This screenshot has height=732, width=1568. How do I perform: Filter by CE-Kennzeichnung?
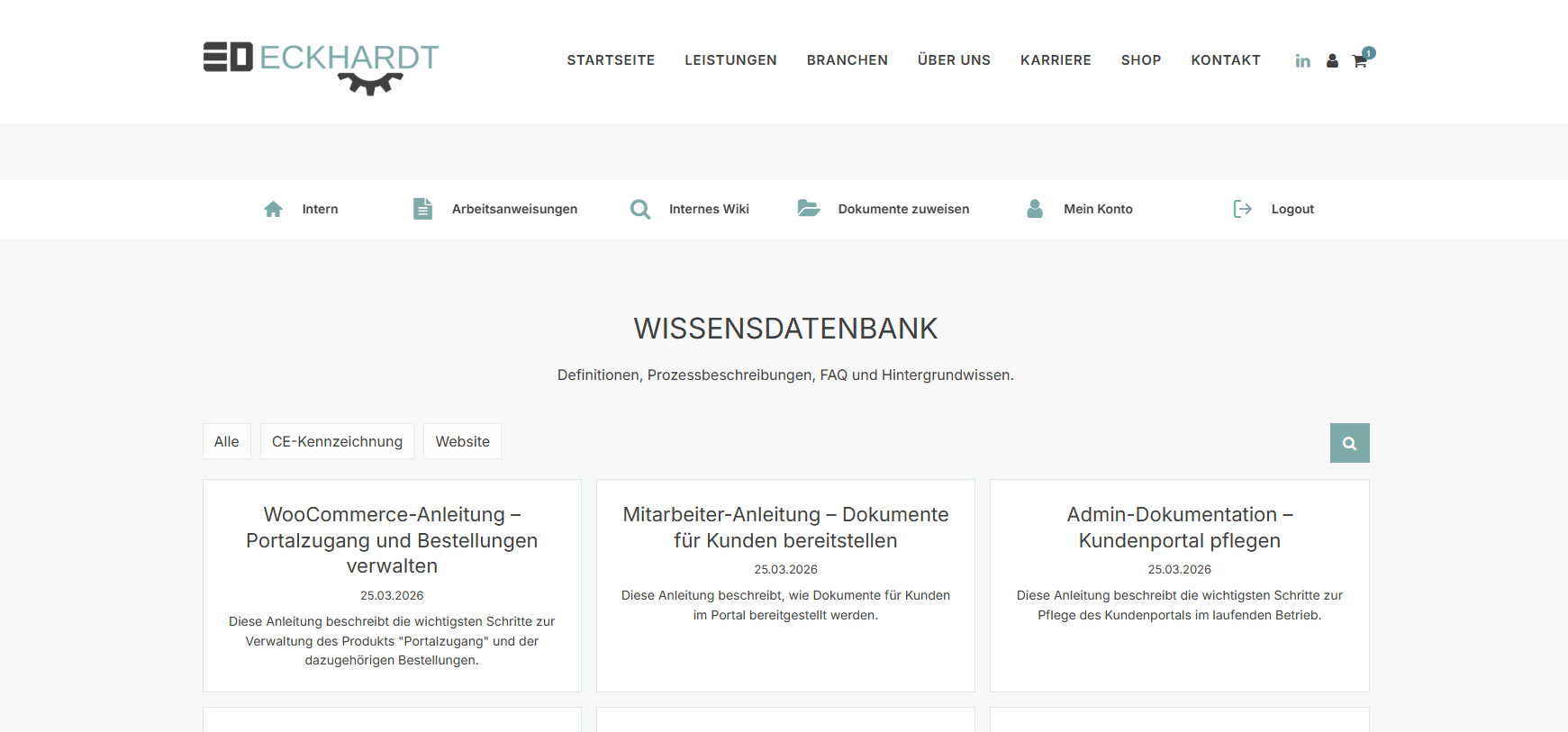coord(337,441)
